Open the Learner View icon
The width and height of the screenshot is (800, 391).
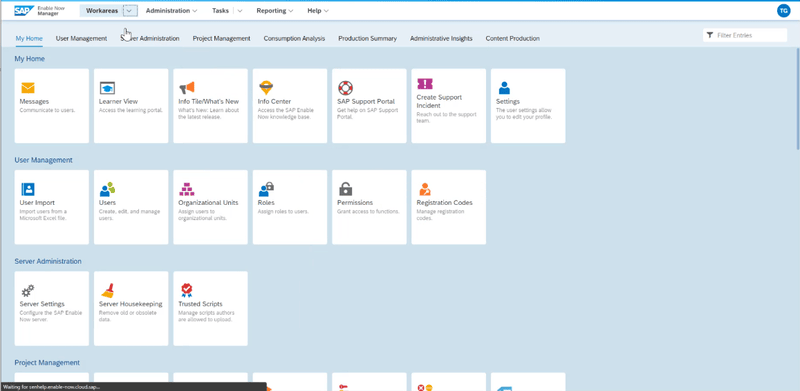[107, 88]
